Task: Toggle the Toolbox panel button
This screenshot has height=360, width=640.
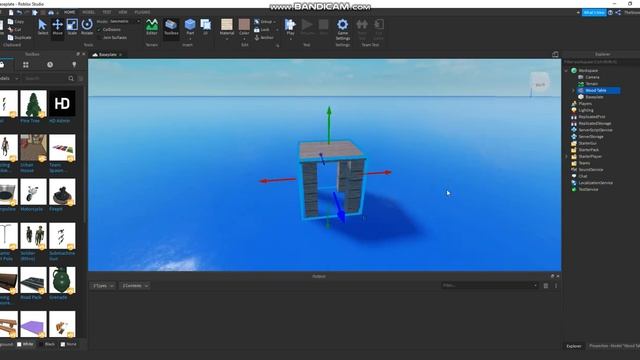Action: click(x=171, y=28)
